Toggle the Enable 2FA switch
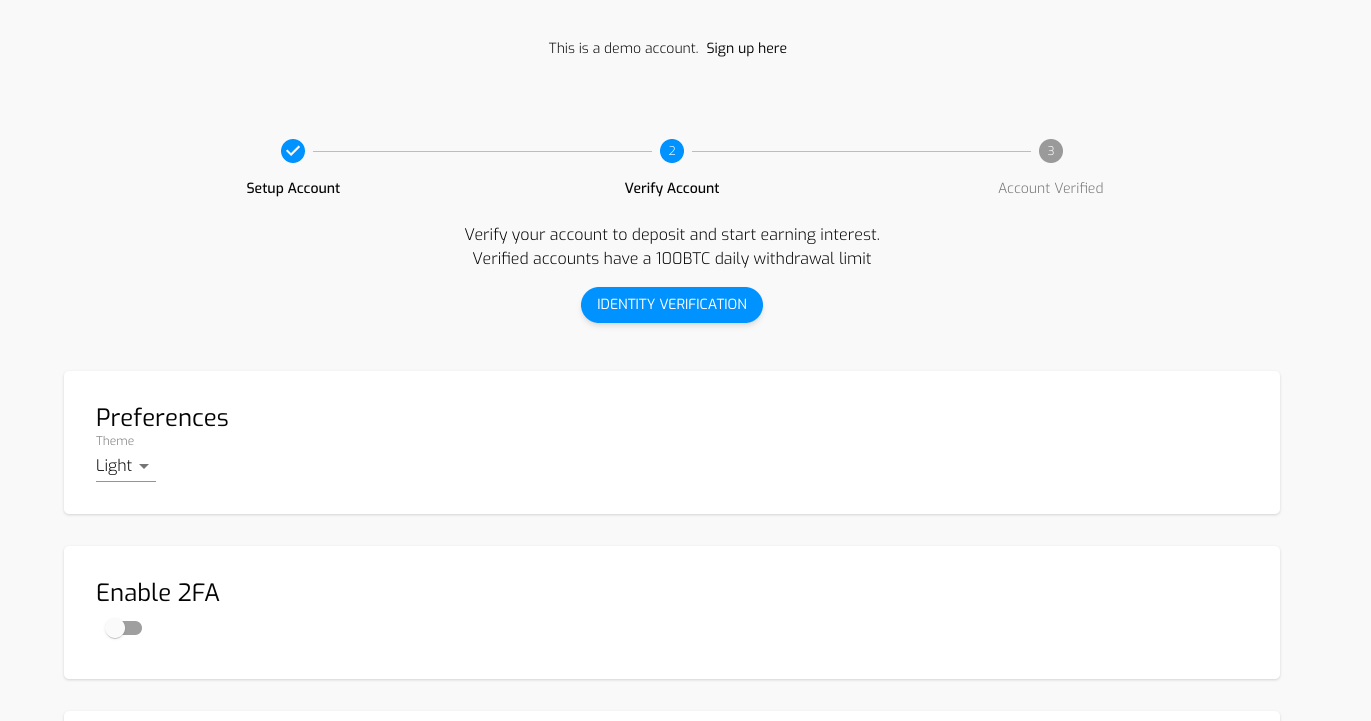 pos(124,628)
